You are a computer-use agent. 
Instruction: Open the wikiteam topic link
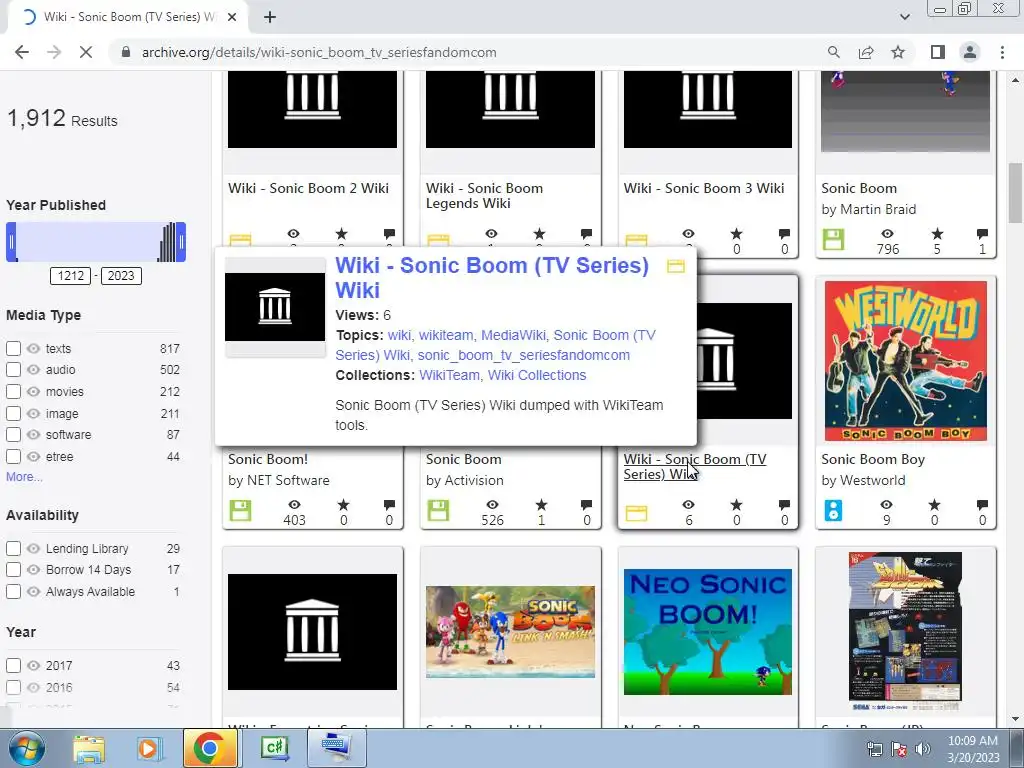point(446,335)
